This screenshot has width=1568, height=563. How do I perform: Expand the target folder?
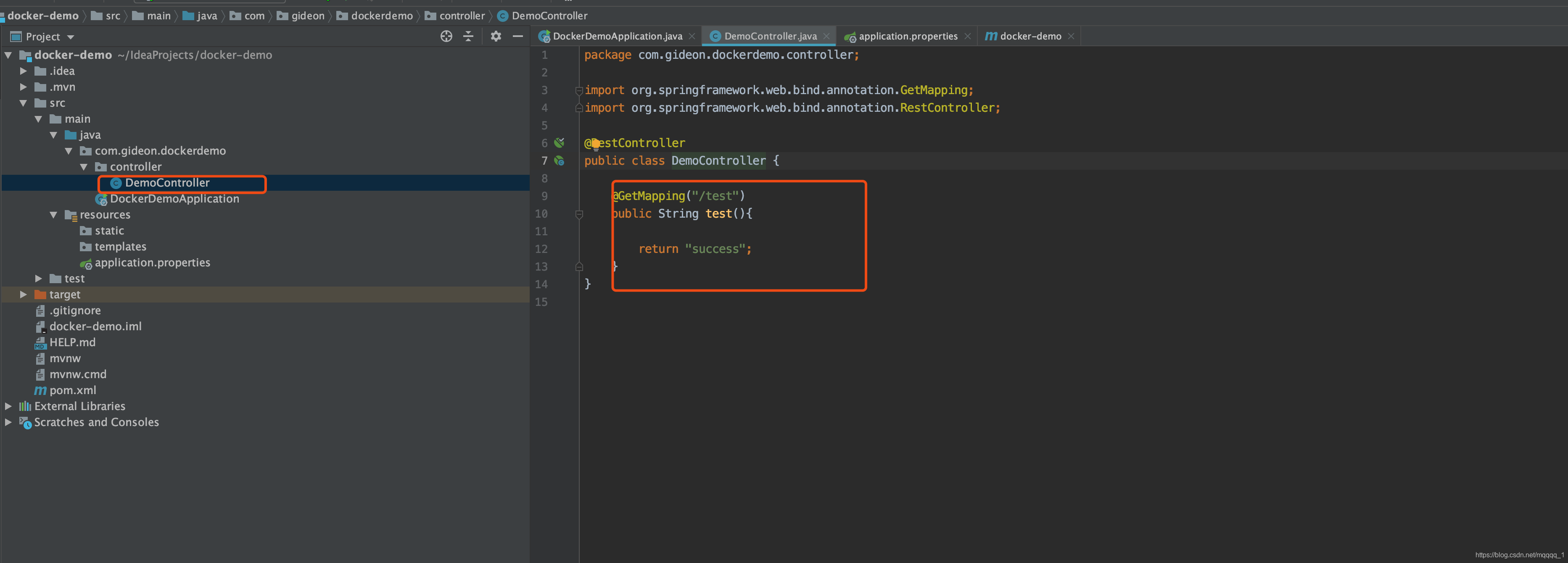(23, 295)
